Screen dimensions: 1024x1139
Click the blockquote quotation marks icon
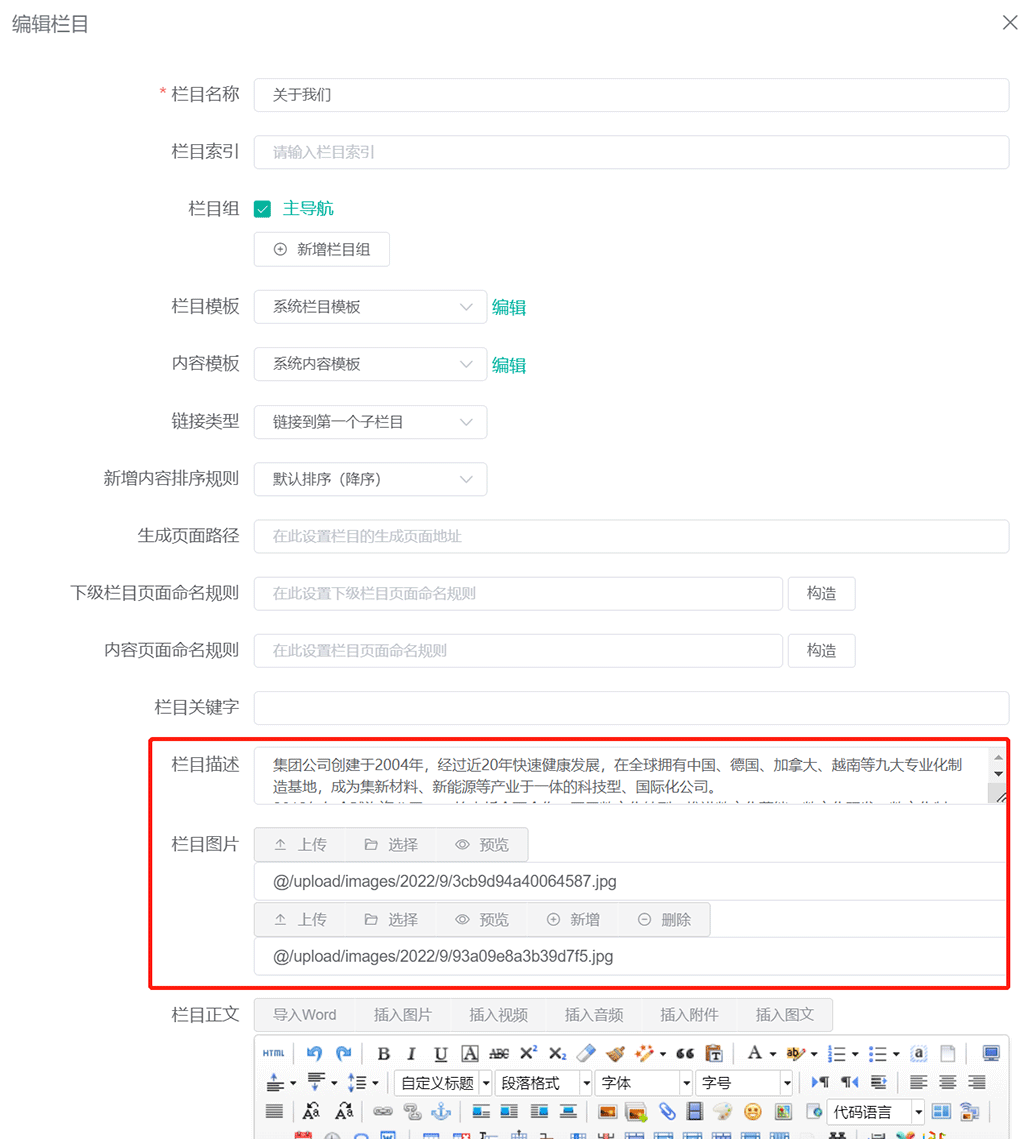pyautogui.click(x=685, y=1053)
